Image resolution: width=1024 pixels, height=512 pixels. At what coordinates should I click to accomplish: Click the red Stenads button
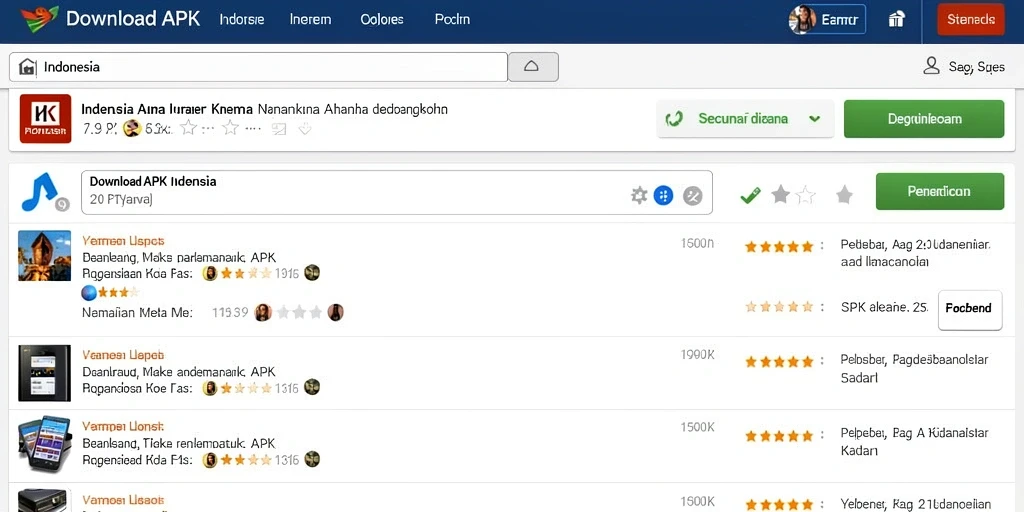click(971, 20)
